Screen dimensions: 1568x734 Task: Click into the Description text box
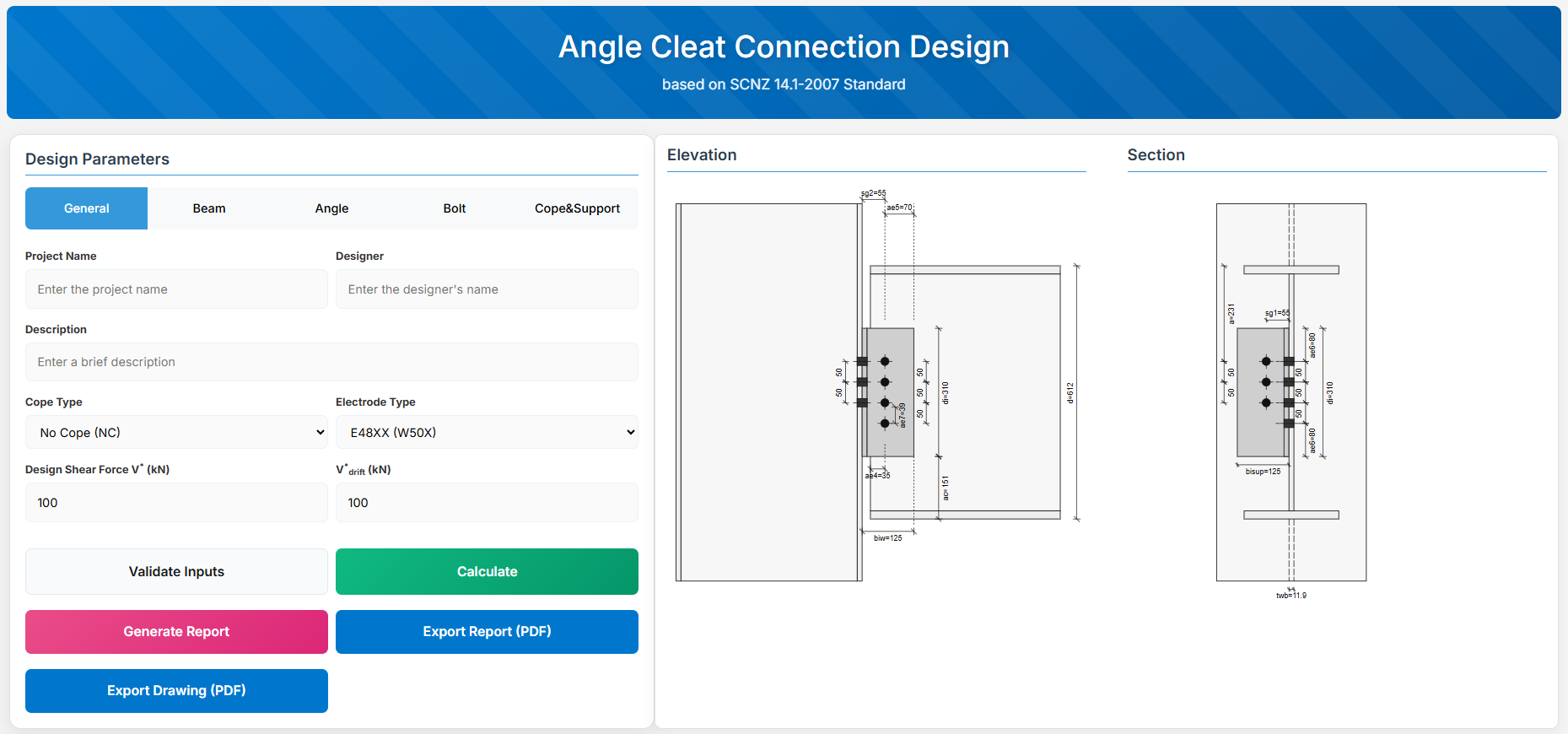[331, 362]
